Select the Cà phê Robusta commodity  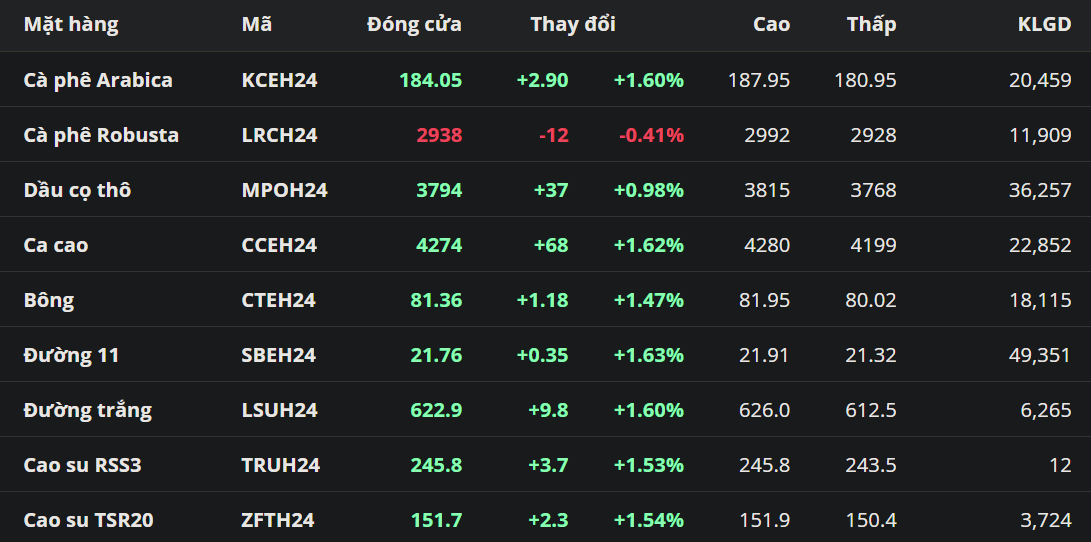coord(101,135)
